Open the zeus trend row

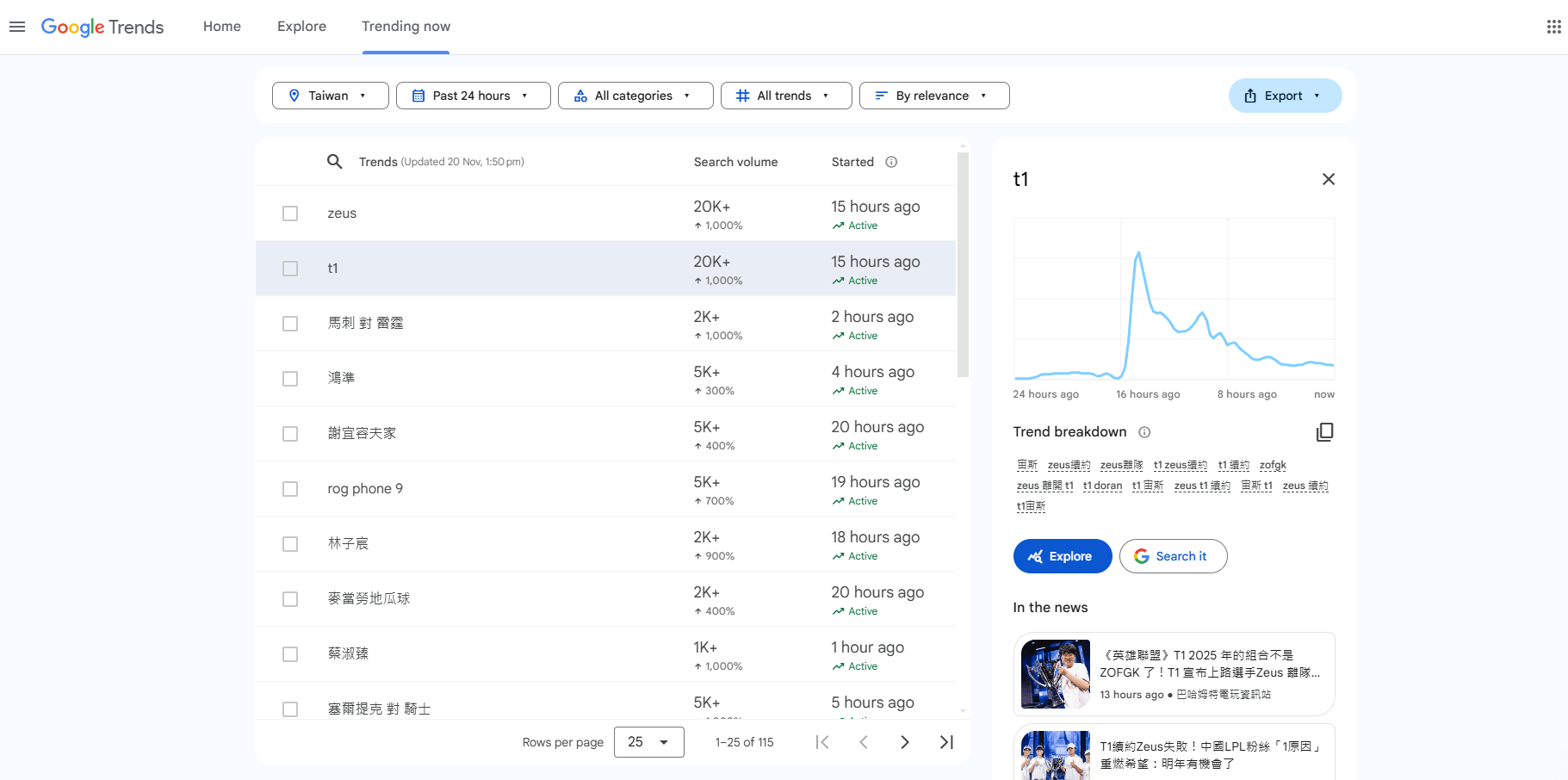tap(605, 214)
